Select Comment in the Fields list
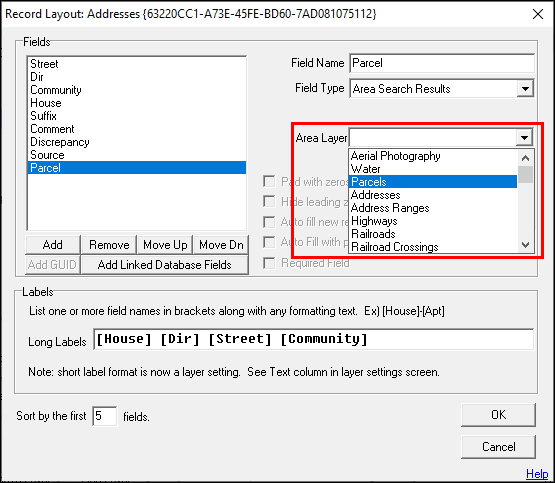Image resolution: width=555 pixels, height=483 pixels. (137, 129)
